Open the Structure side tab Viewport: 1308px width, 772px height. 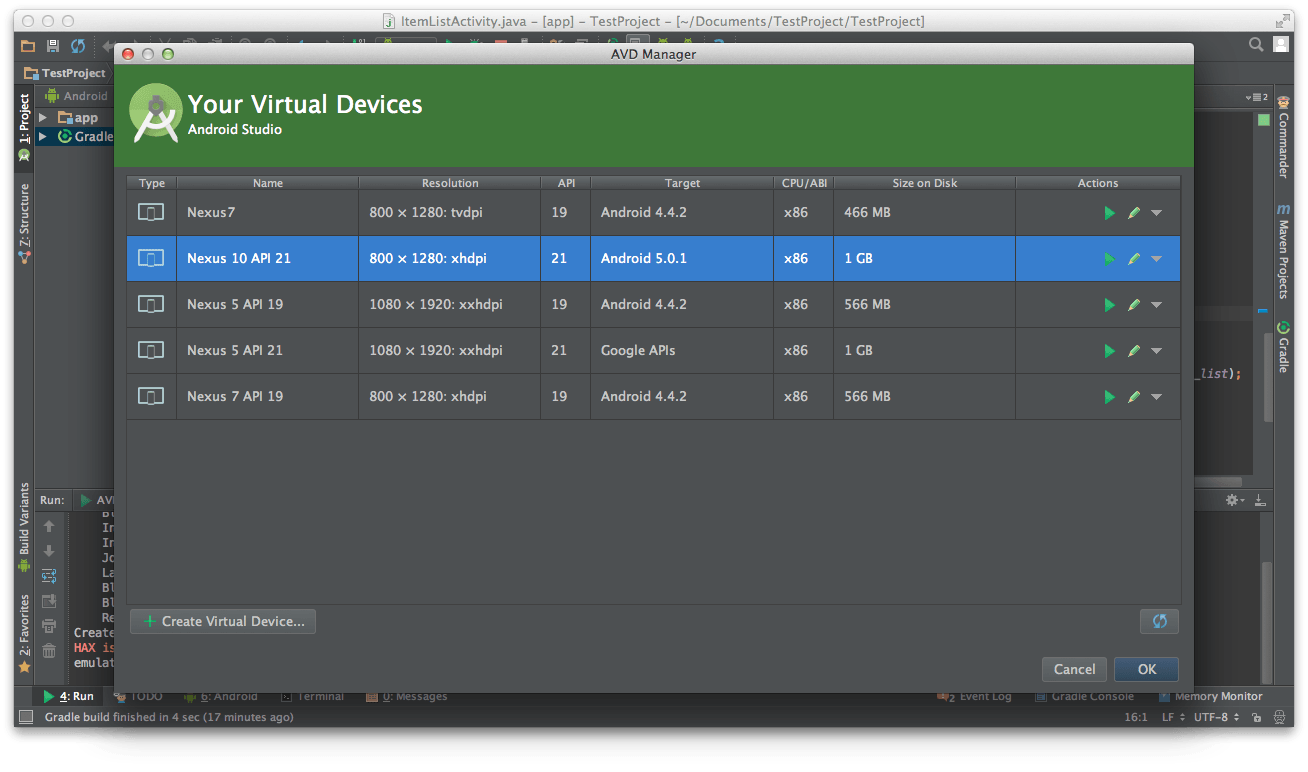tap(24, 222)
